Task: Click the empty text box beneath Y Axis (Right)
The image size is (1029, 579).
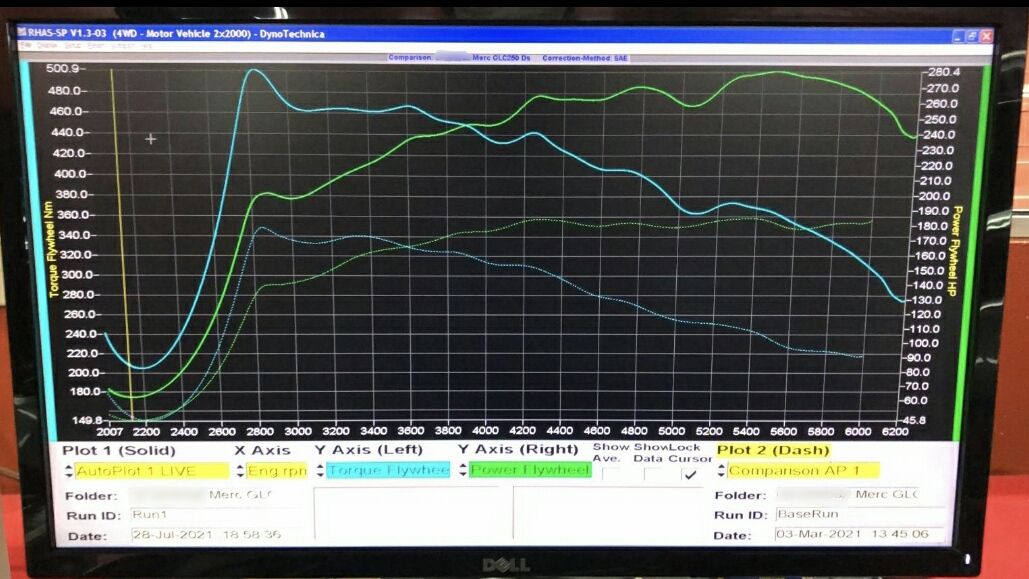Action: (609, 513)
